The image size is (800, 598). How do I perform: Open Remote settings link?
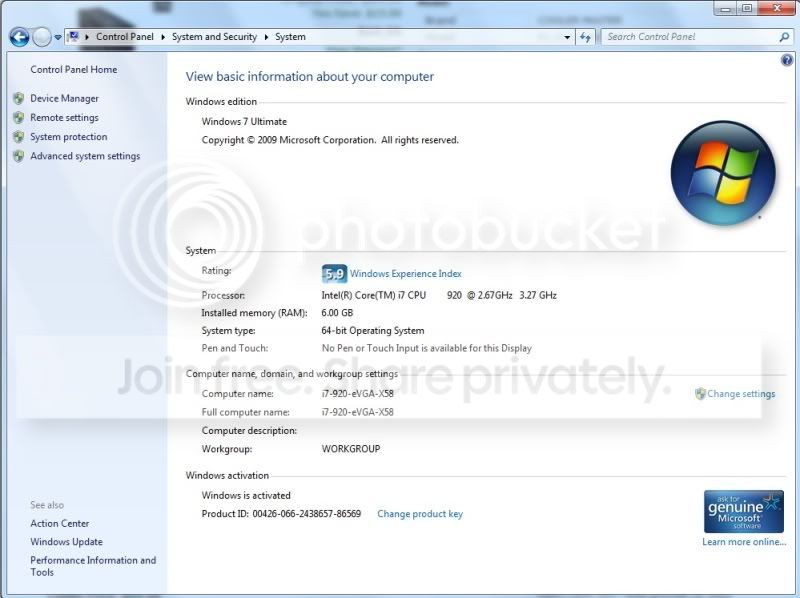pos(64,118)
